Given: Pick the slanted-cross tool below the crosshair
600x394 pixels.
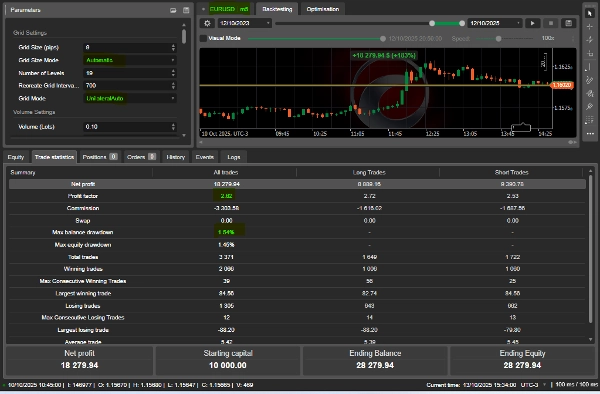Looking at the screenshot, I should (x=590, y=40).
